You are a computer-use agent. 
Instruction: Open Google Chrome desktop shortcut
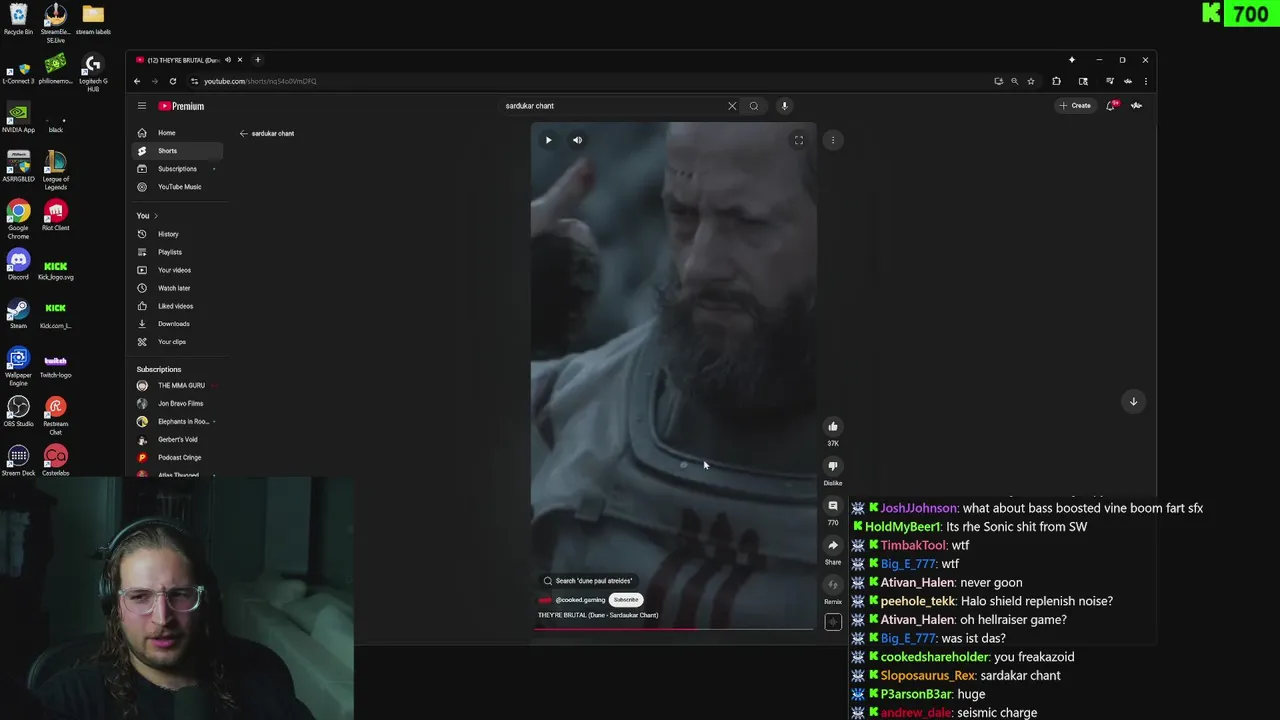click(18, 218)
